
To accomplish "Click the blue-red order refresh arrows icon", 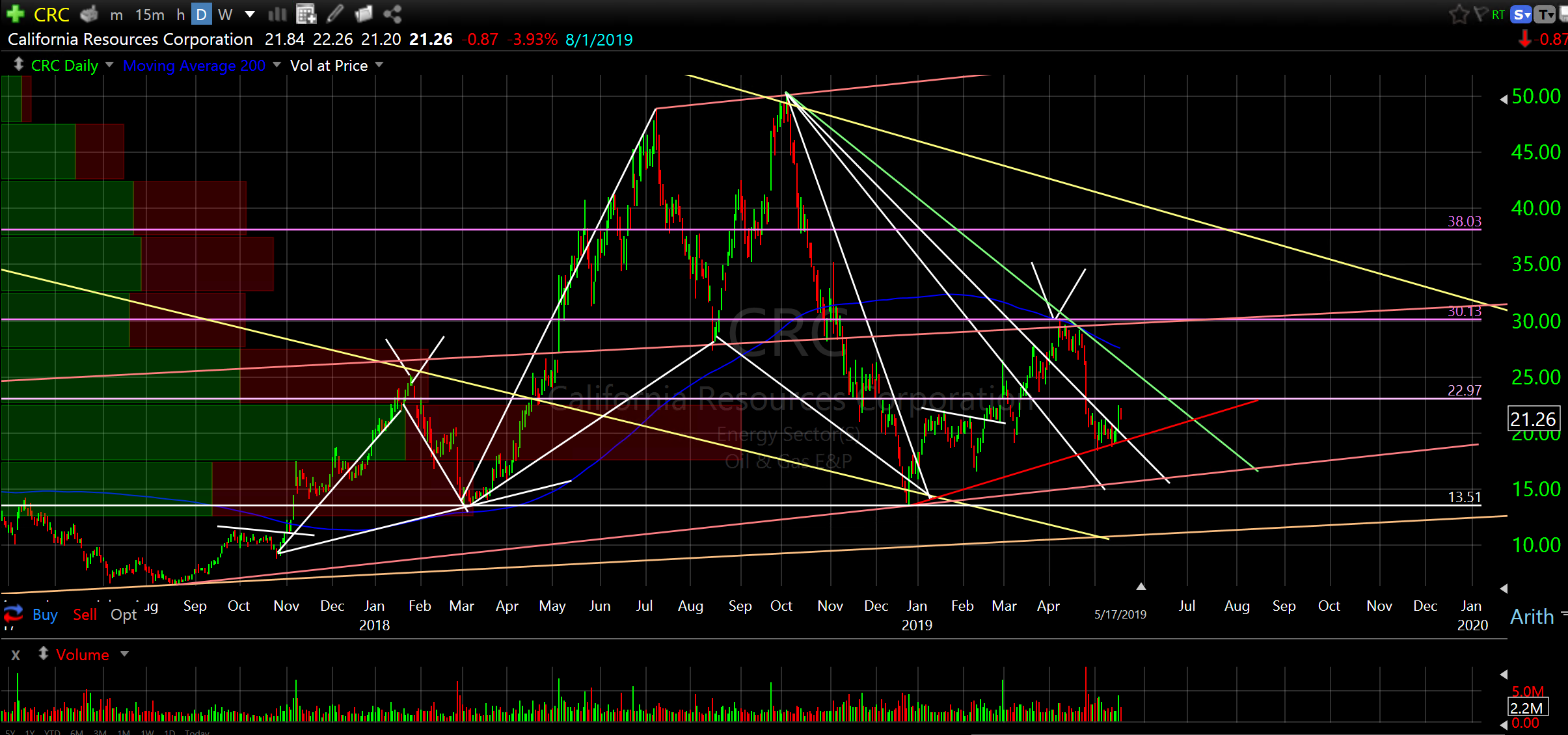I will (x=13, y=613).
